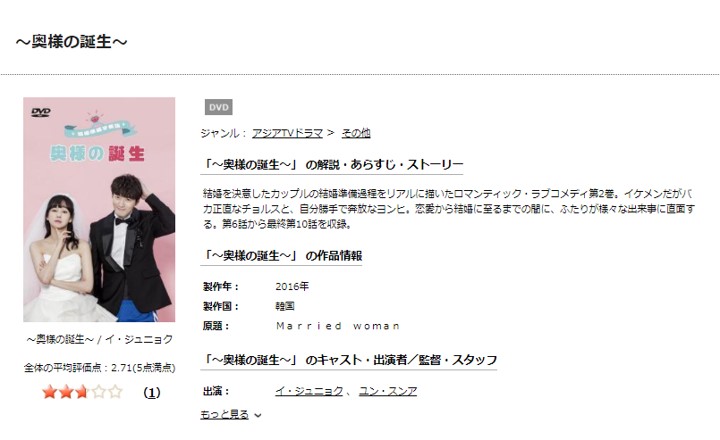Viewport: 720px width, 440px height.
Task: Click the caption ～奥様の誕生～ / イ・ジュニョク
Action: pyautogui.click(x=100, y=339)
